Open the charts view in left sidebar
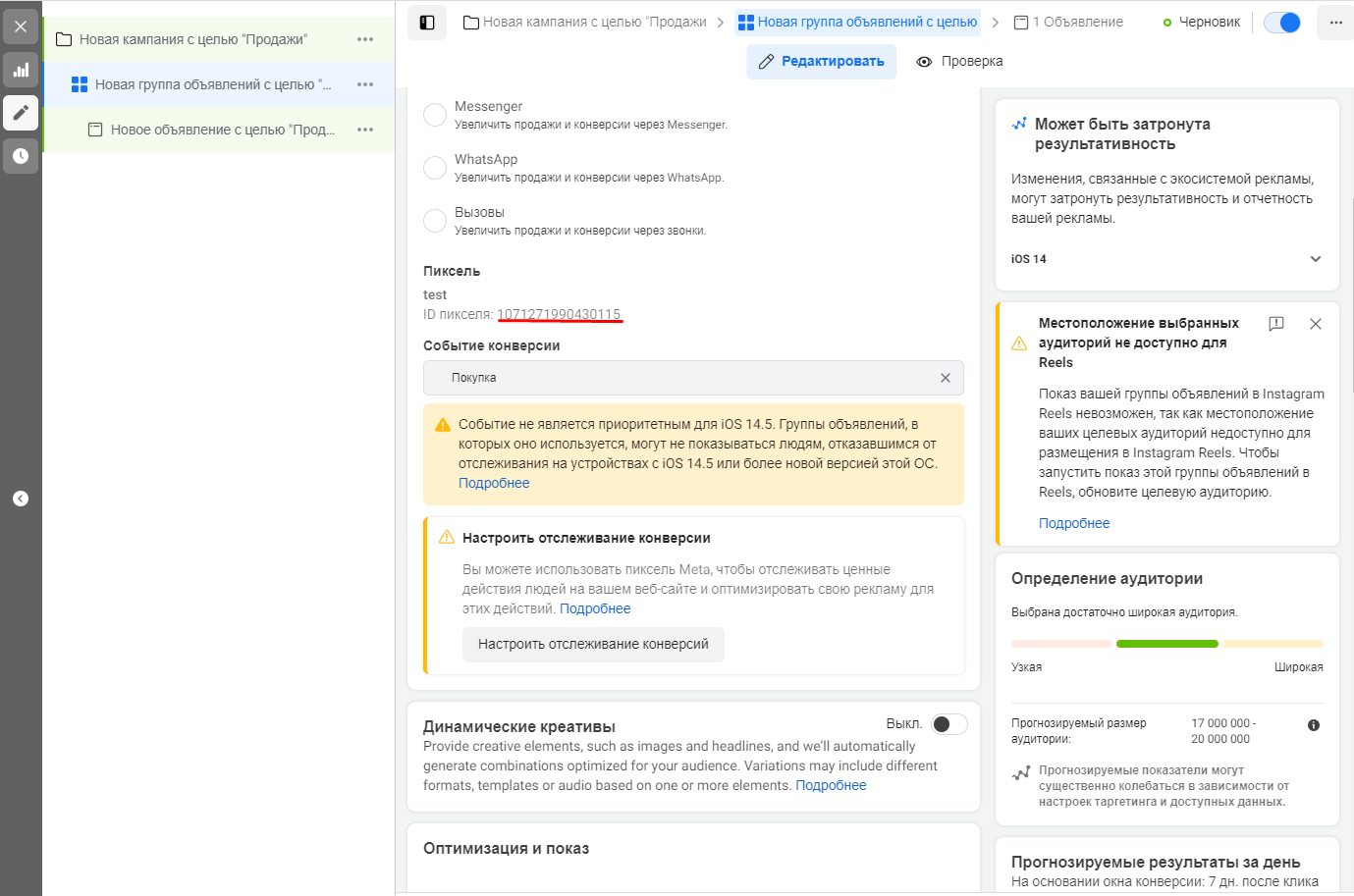1354x896 pixels. click(21, 70)
